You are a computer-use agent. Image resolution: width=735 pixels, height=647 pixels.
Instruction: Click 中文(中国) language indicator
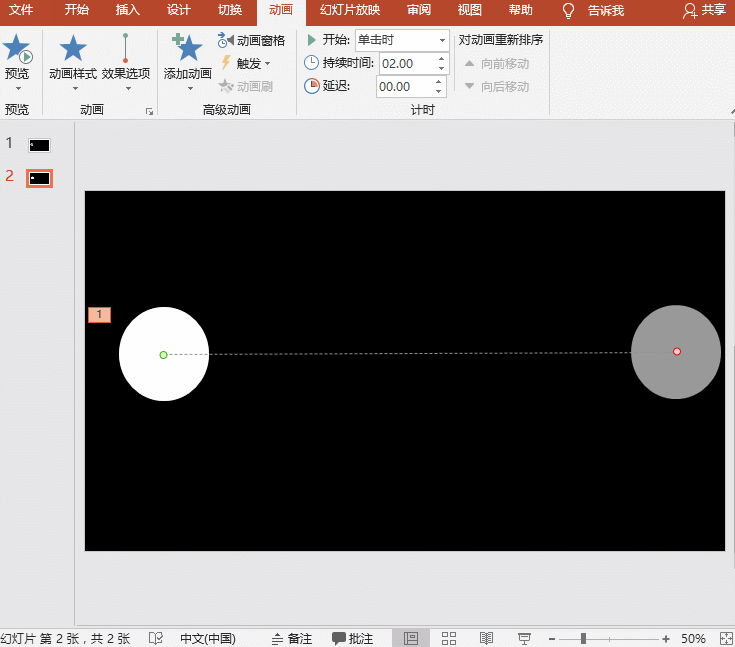[208, 639]
